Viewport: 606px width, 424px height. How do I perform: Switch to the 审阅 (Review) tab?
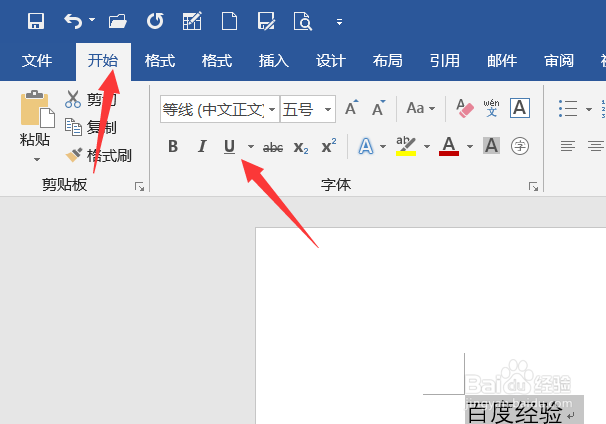[559, 61]
